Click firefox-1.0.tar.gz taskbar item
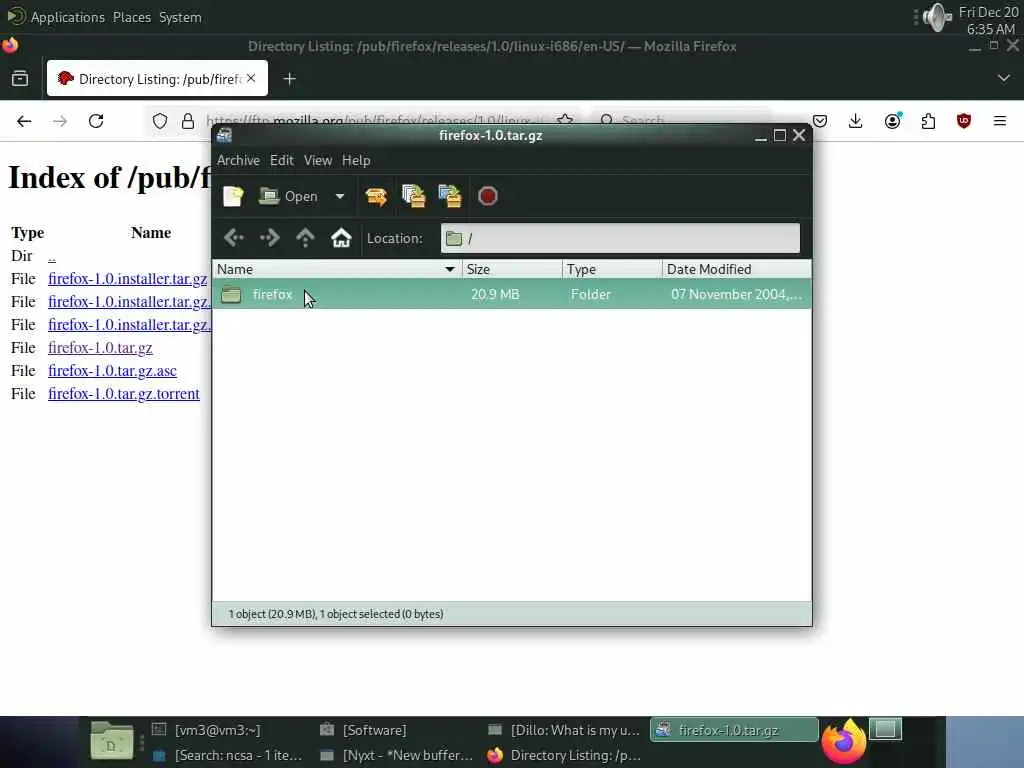Image resolution: width=1024 pixels, height=768 pixels. point(734,730)
